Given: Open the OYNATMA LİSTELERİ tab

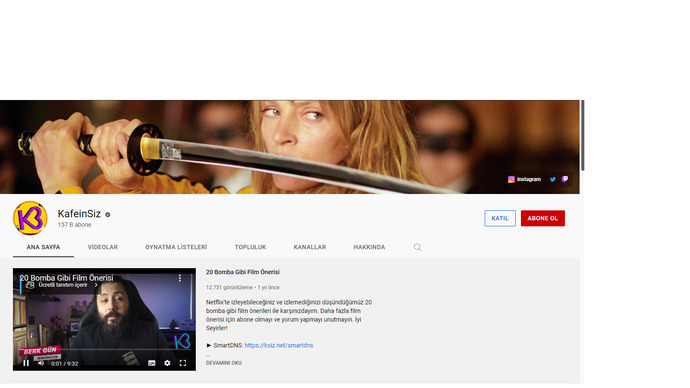Looking at the screenshot, I should 176,247.
